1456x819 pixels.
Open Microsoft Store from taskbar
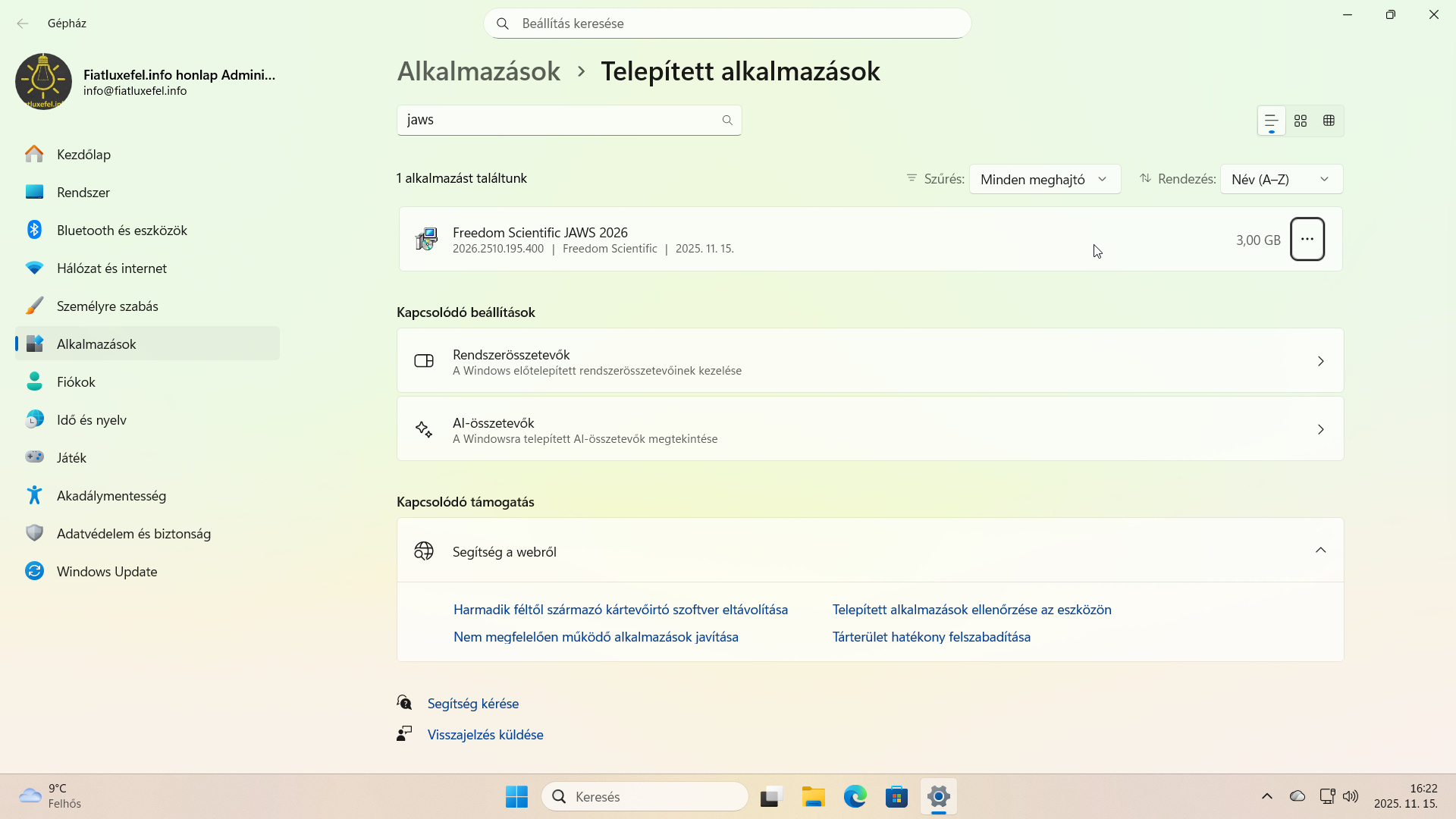tap(896, 796)
